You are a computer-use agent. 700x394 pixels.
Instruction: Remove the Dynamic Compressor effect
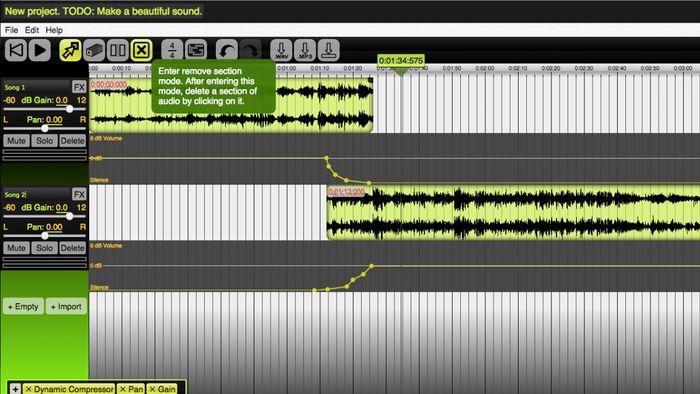pyautogui.click(x=29, y=389)
